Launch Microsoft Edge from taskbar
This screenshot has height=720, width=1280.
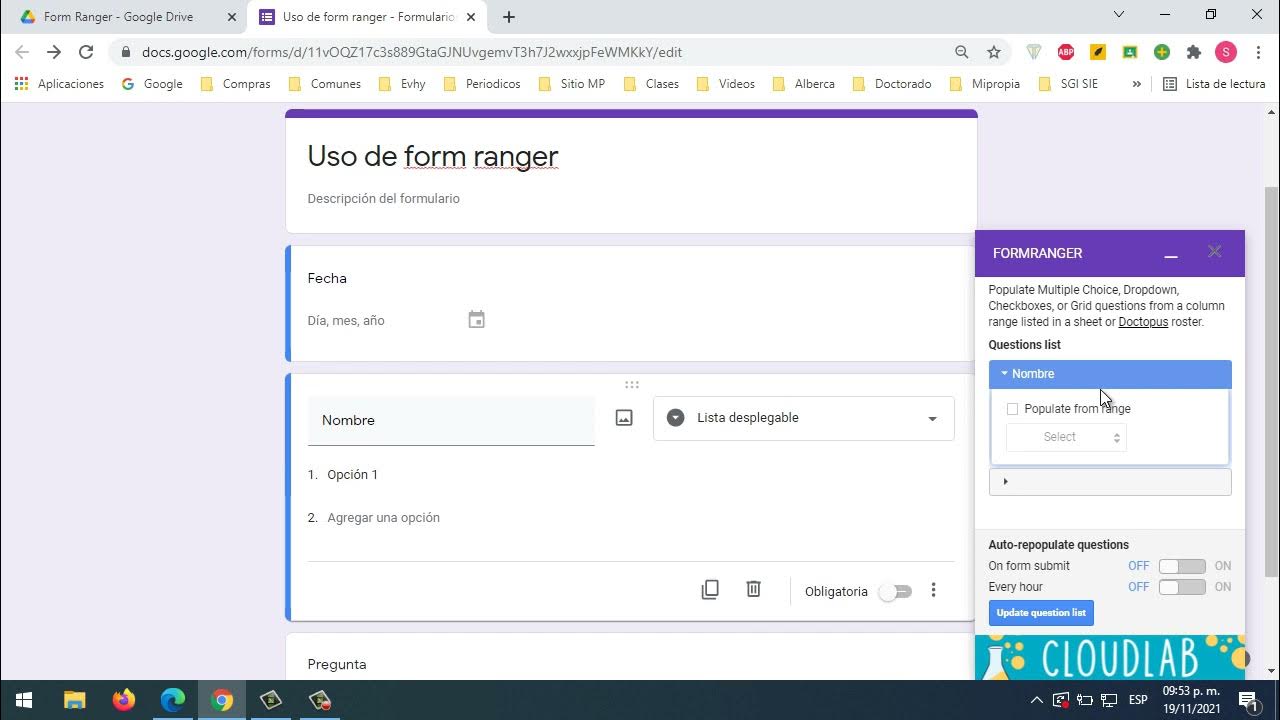click(x=173, y=700)
